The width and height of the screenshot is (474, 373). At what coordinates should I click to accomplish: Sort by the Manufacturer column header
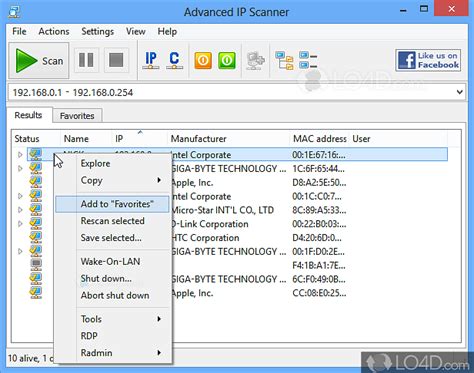228,139
